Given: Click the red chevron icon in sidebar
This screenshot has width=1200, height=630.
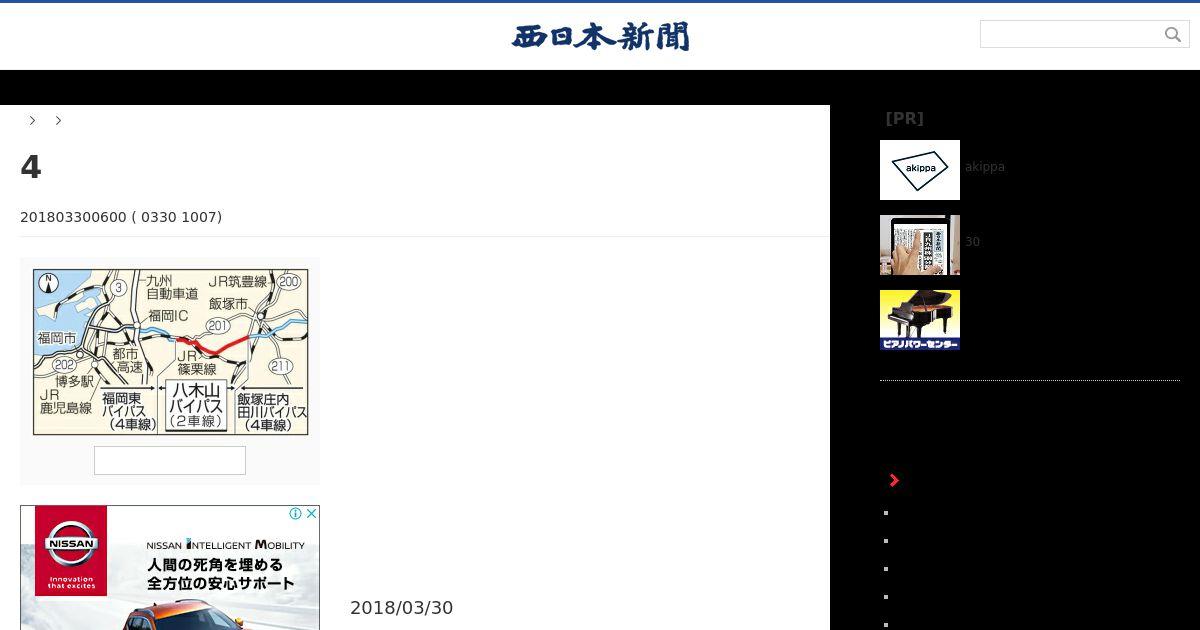Looking at the screenshot, I should tap(894, 481).
